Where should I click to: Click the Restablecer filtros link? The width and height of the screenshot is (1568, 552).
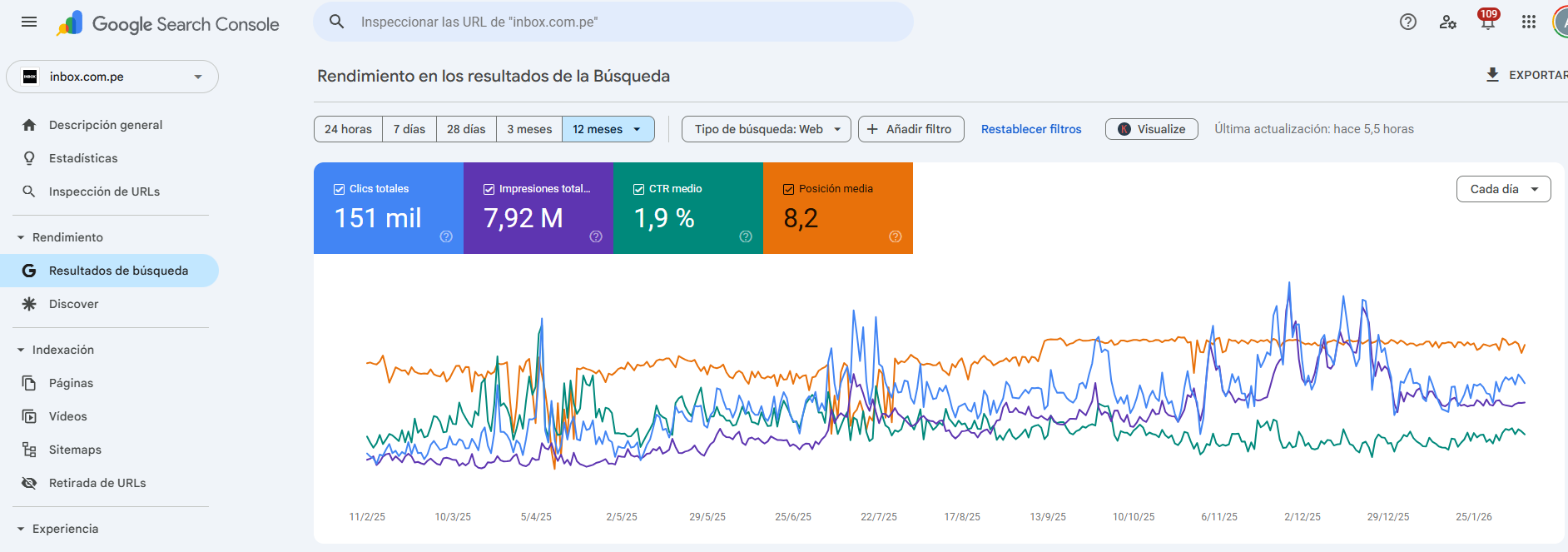1031,129
